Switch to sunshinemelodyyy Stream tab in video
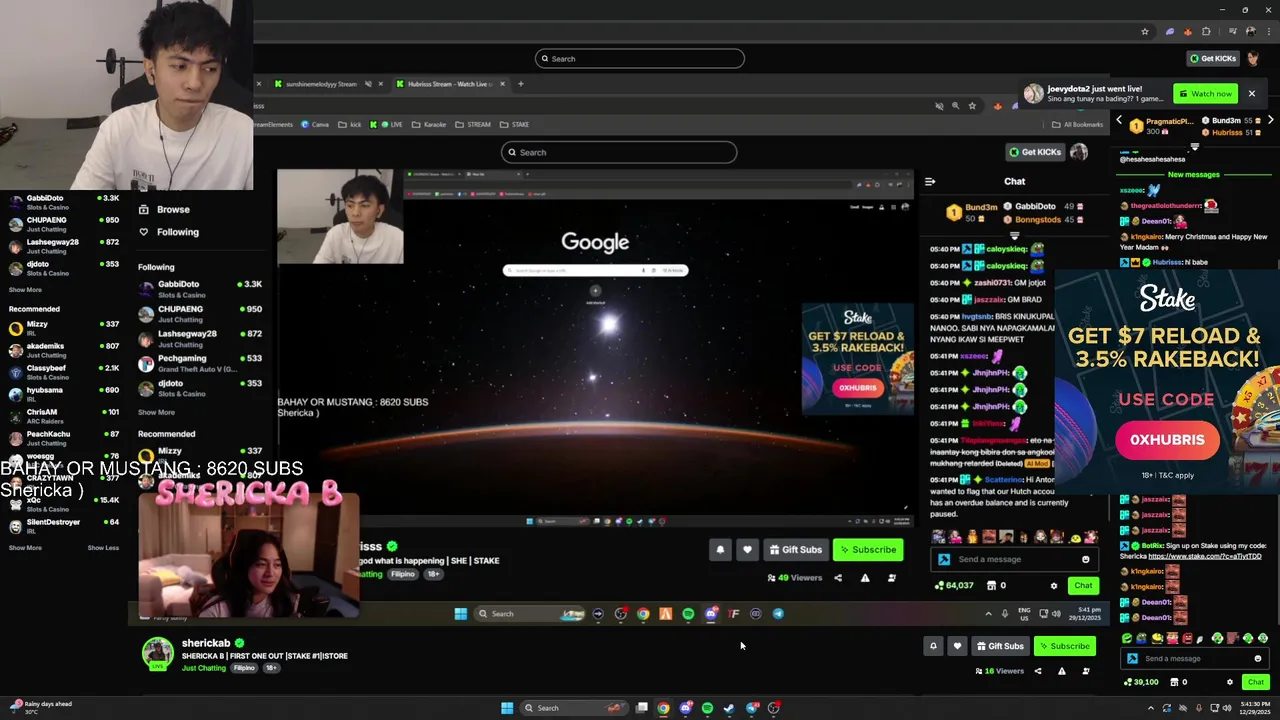The image size is (1280, 720). (x=321, y=84)
